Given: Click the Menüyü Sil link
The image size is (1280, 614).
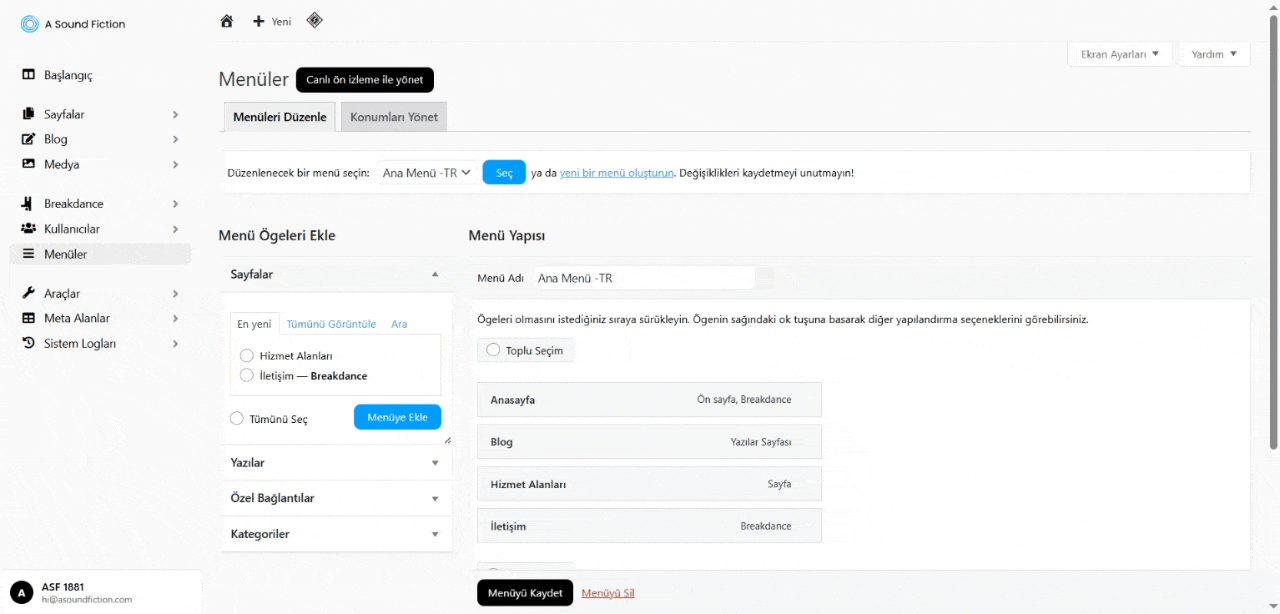Looking at the screenshot, I should tap(608, 593).
